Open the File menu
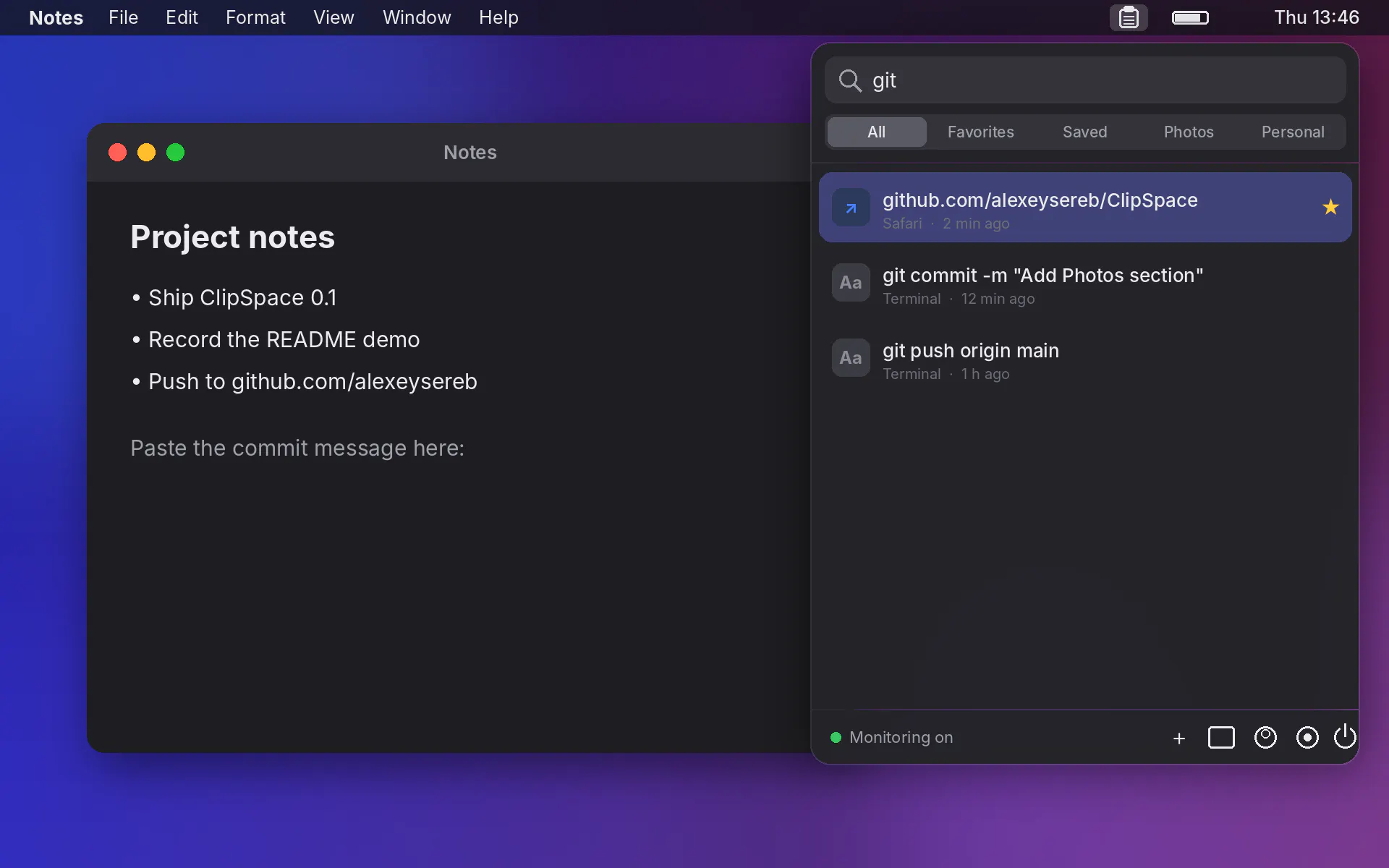The image size is (1389, 868). (123, 17)
